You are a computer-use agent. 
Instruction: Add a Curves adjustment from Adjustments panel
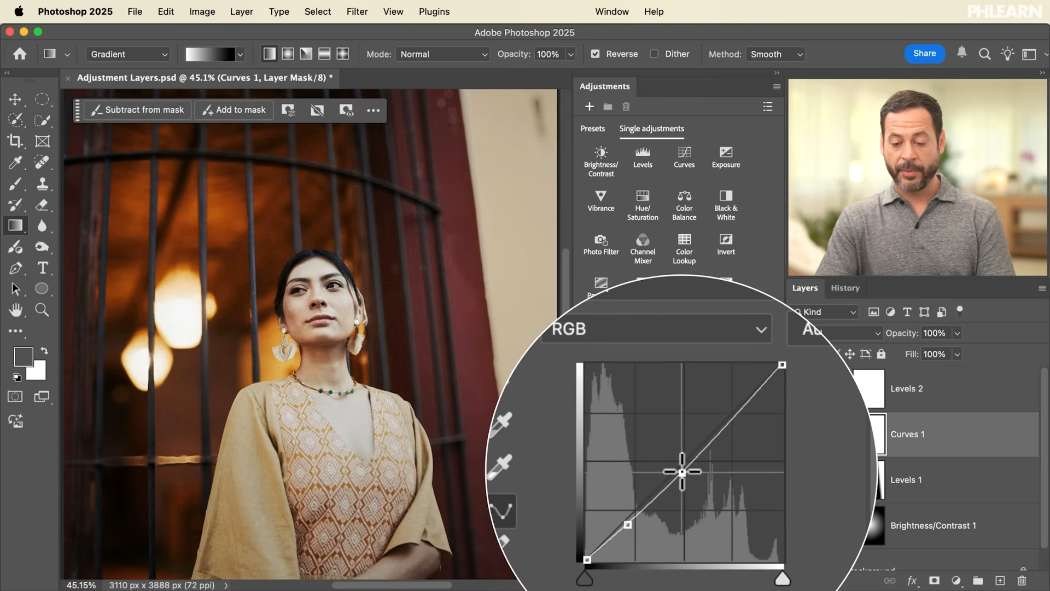click(x=684, y=157)
